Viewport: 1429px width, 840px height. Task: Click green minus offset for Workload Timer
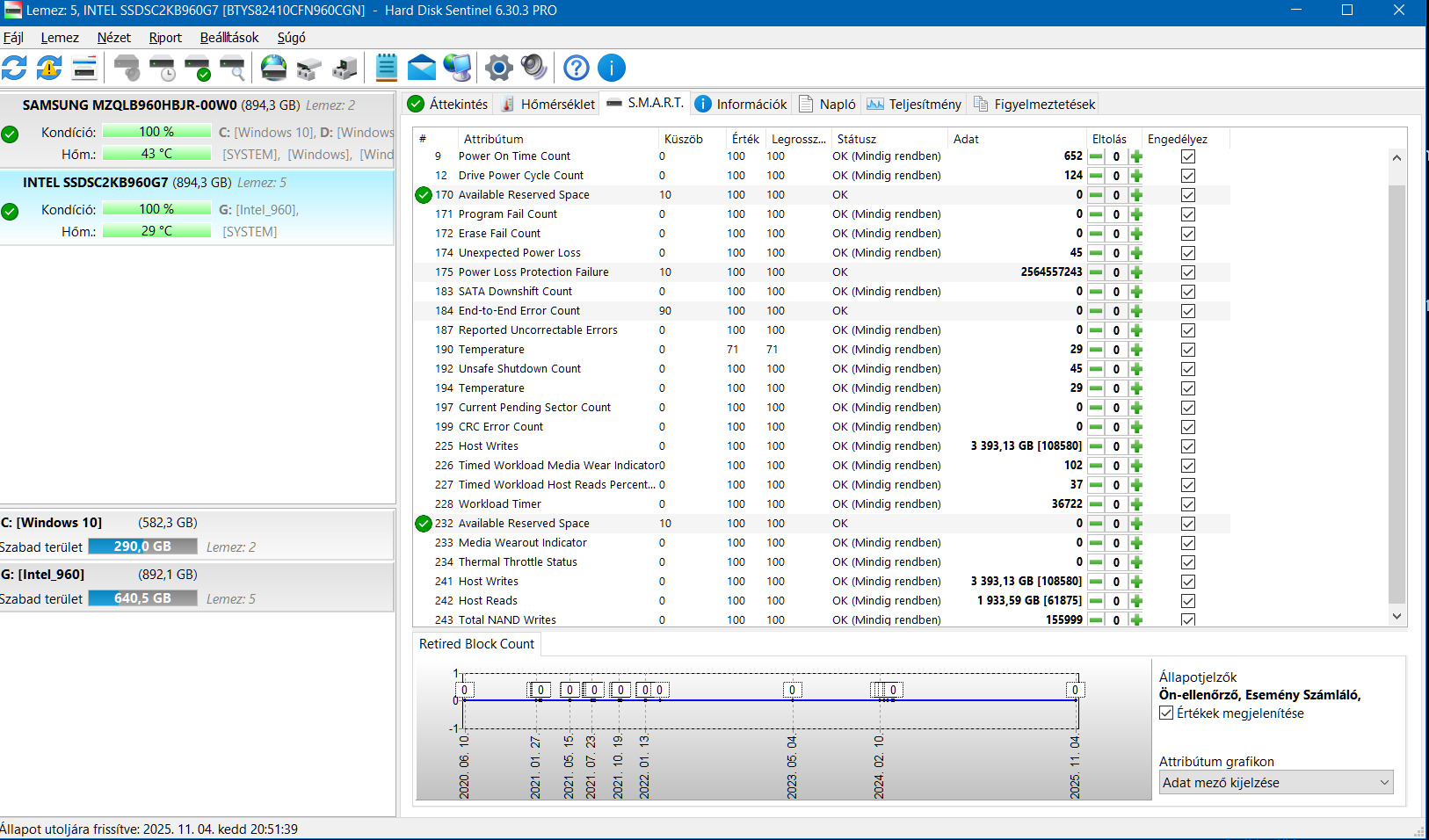click(1096, 504)
